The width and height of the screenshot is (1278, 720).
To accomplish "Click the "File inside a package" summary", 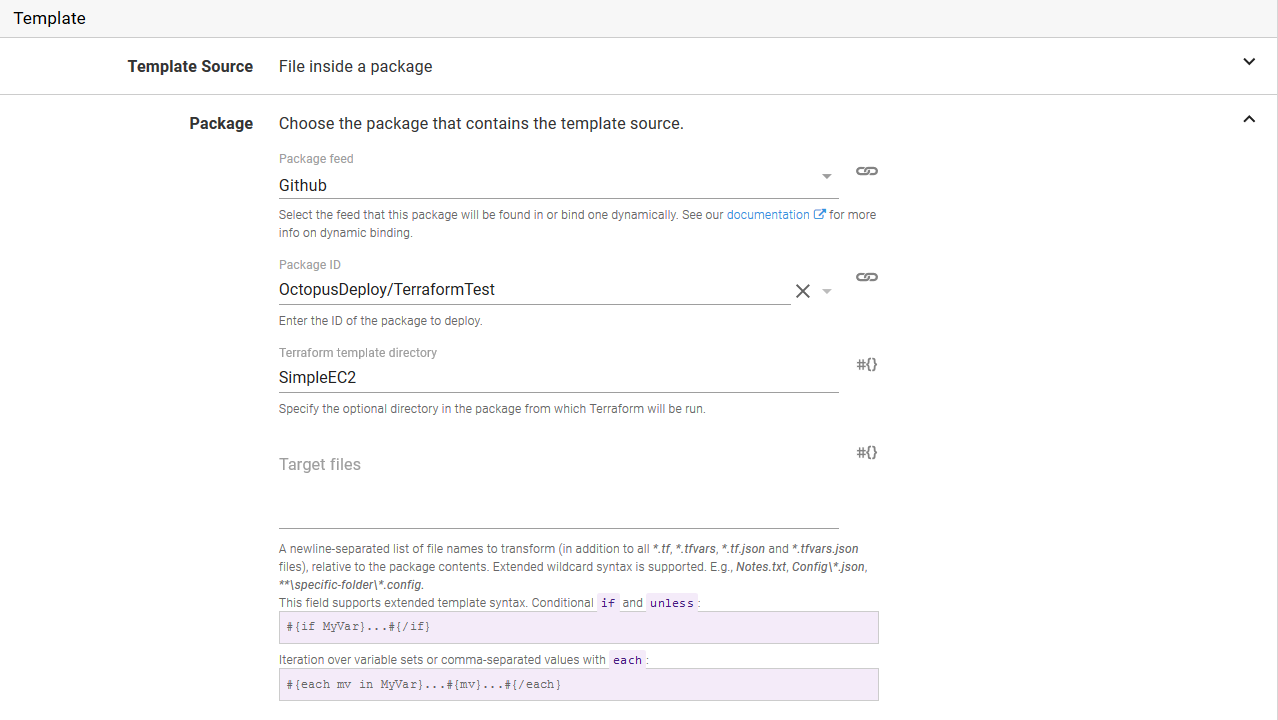I will pos(356,66).
